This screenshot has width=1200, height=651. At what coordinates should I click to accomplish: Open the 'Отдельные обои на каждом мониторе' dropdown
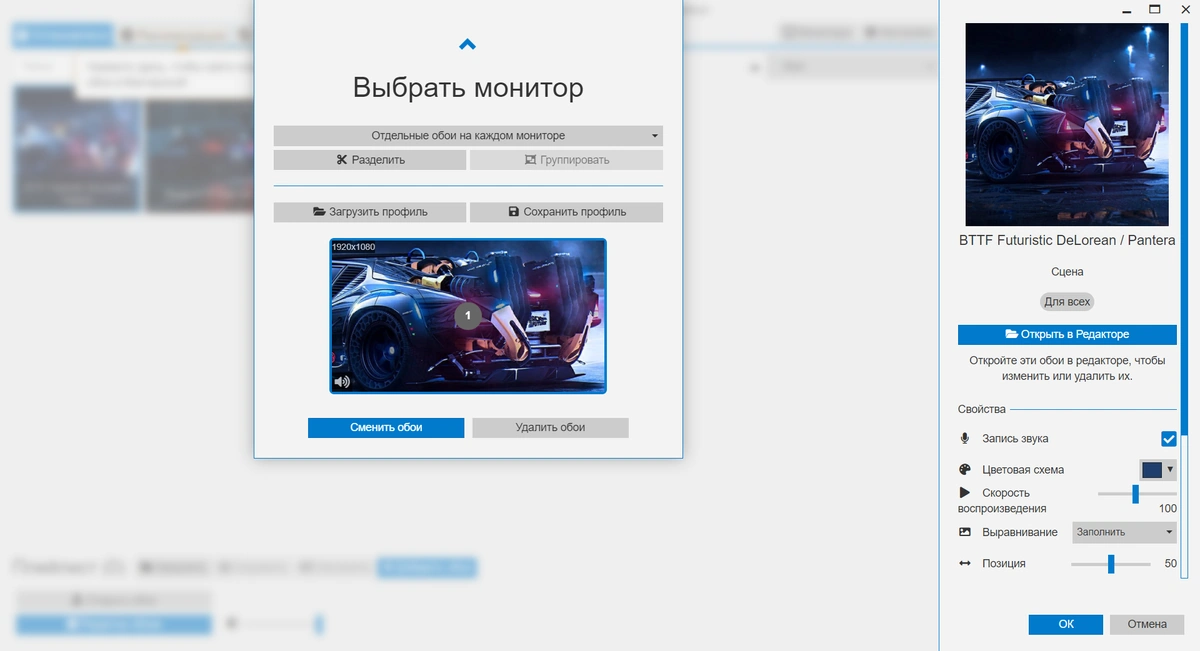(x=468, y=135)
